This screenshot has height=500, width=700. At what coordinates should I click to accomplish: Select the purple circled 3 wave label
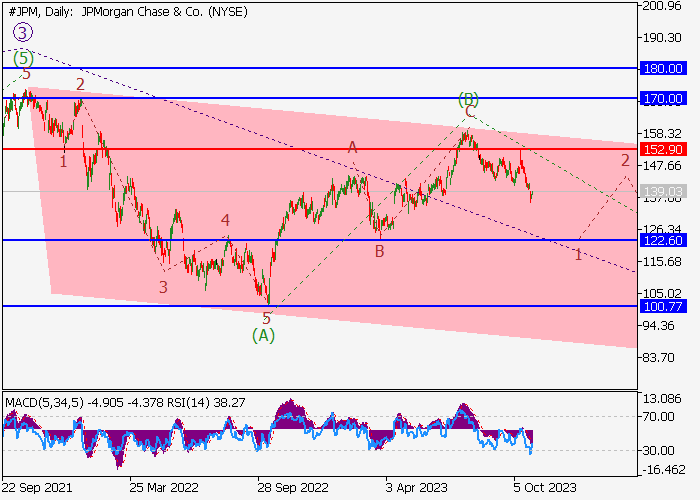click(23, 33)
